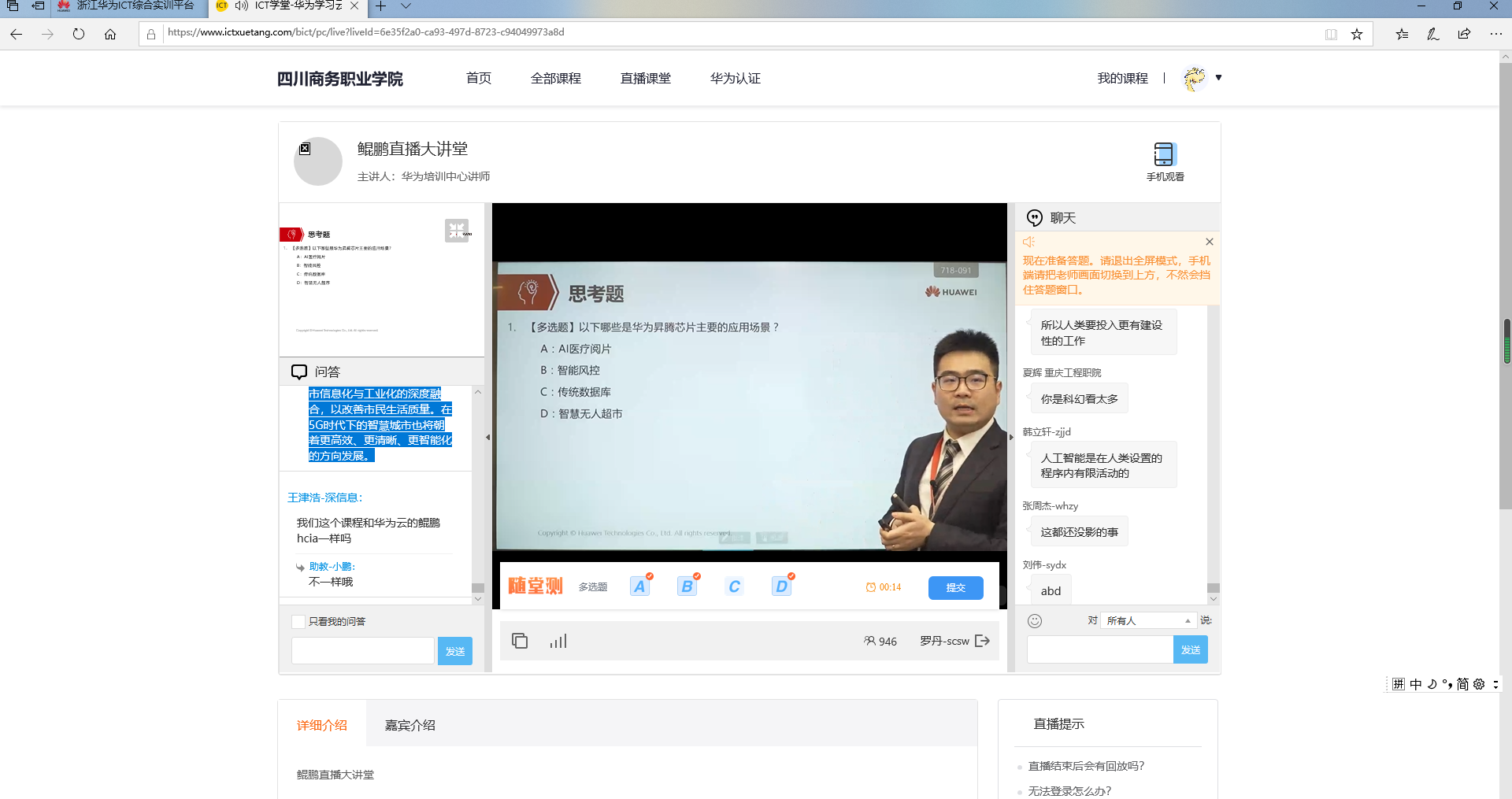Click the browser favorites star icon
This screenshot has height=799, width=1512.
pos(1357,34)
